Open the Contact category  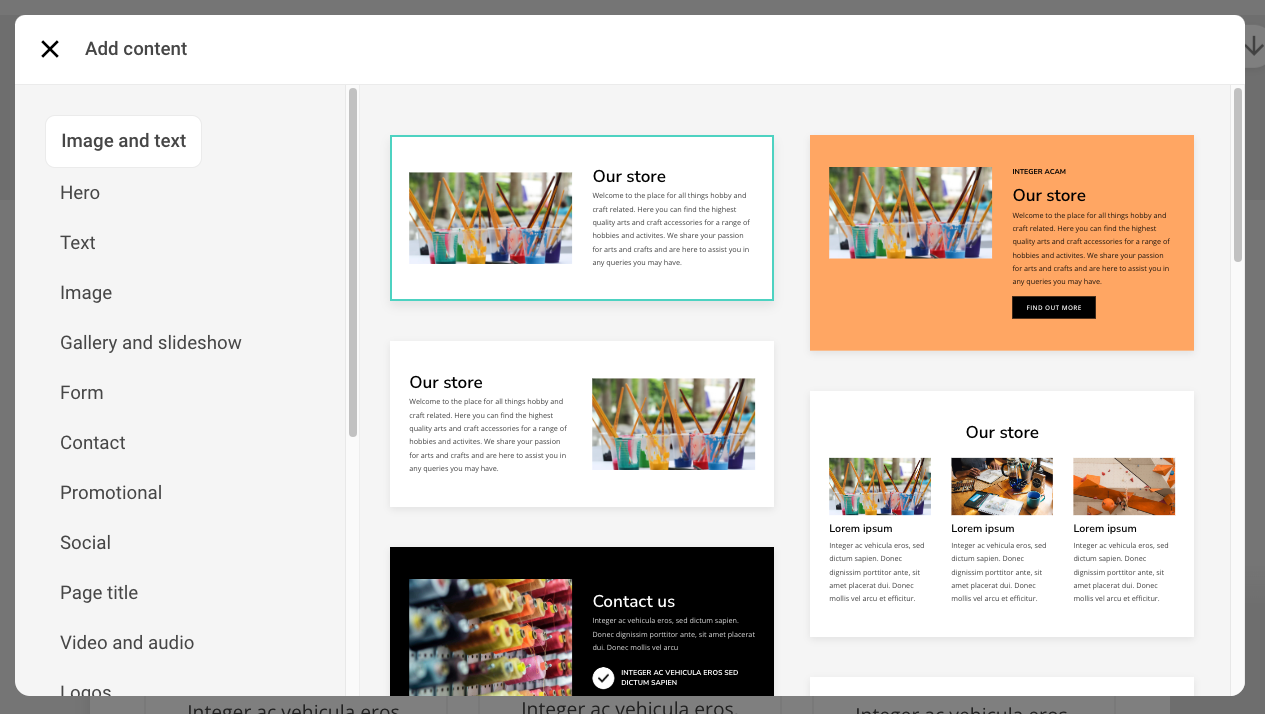93,443
